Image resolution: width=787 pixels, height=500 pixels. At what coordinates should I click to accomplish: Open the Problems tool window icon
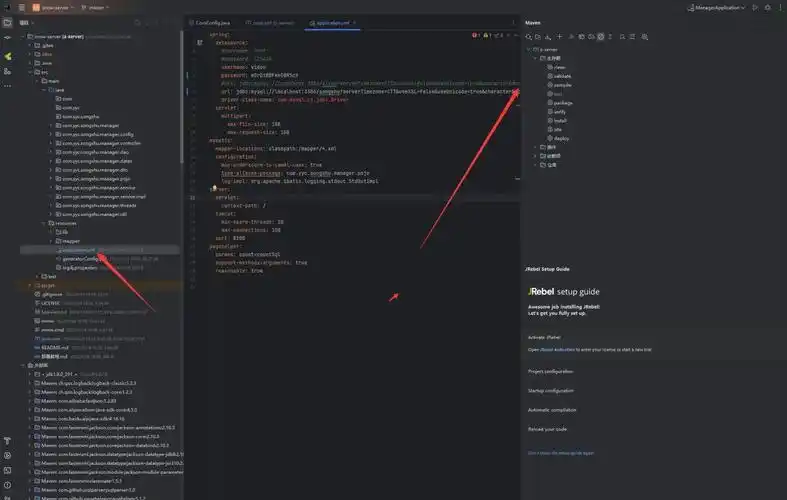click(8, 483)
